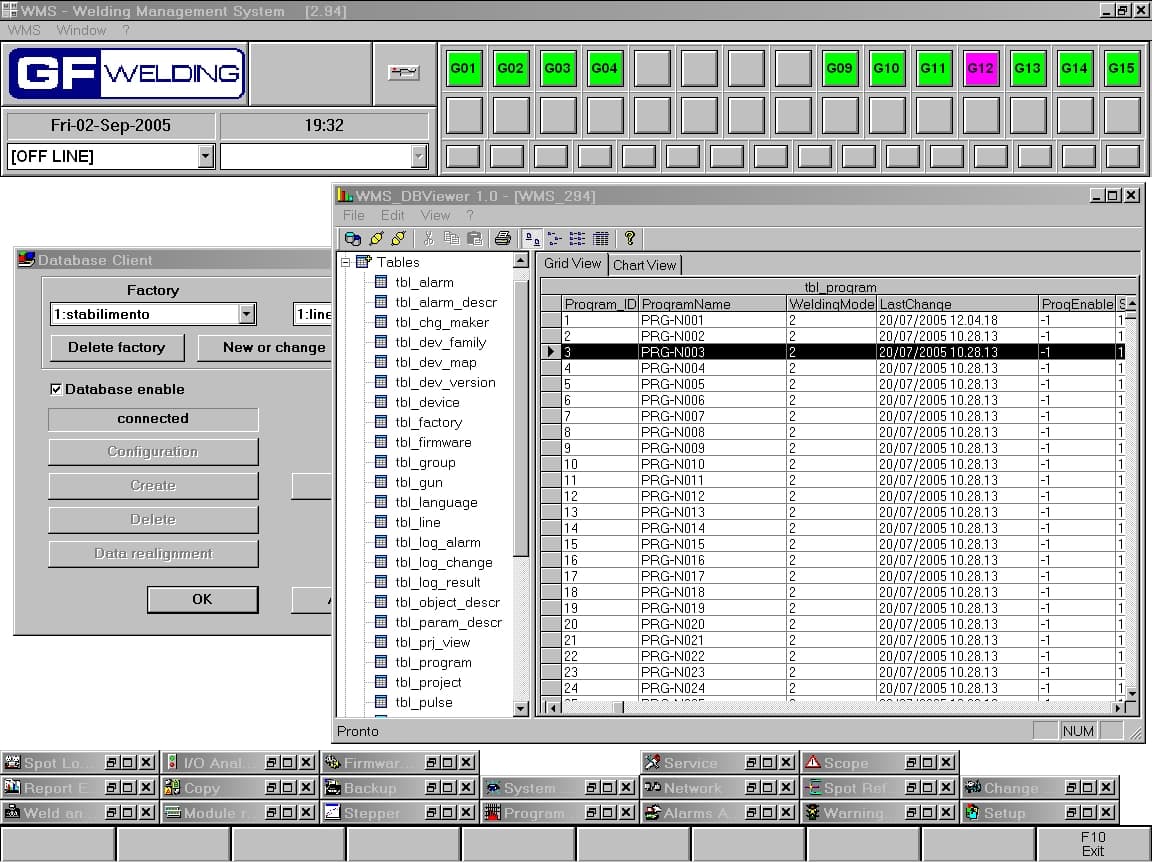
Task: Select the green G01 gun indicator
Action: (463, 69)
